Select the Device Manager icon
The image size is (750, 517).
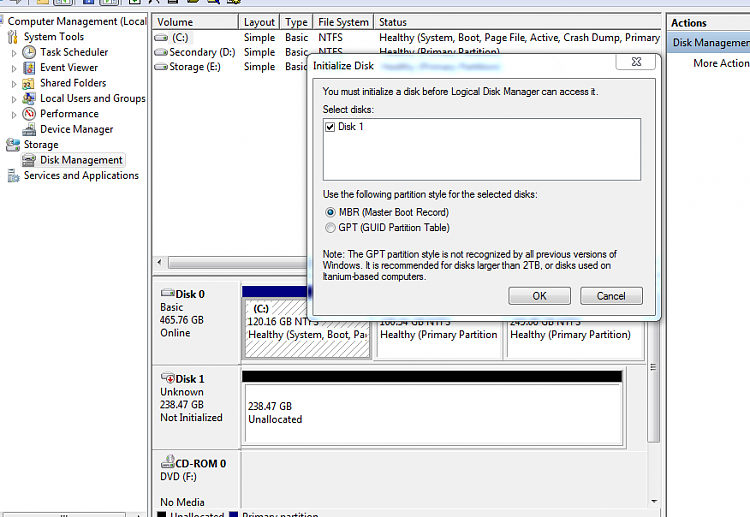click(x=29, y=129)
